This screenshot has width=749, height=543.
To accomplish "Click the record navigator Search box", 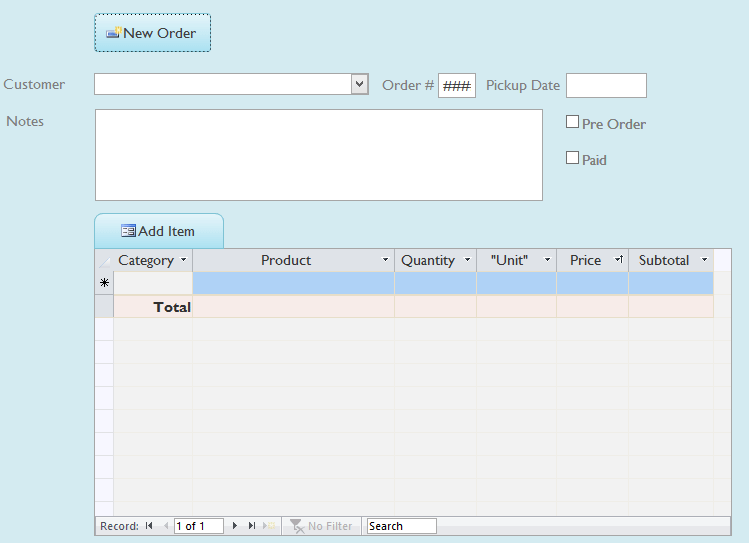I will pos(401,526).
